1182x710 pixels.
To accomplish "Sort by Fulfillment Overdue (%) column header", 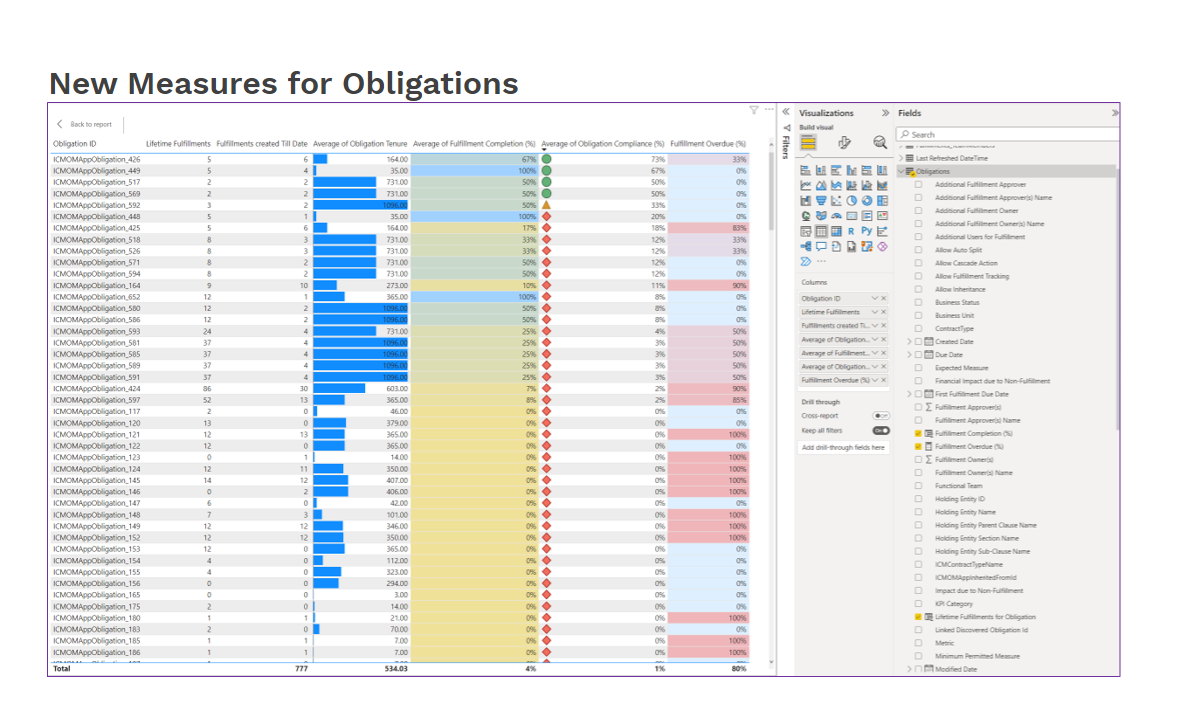I will [x=708, y=144].
